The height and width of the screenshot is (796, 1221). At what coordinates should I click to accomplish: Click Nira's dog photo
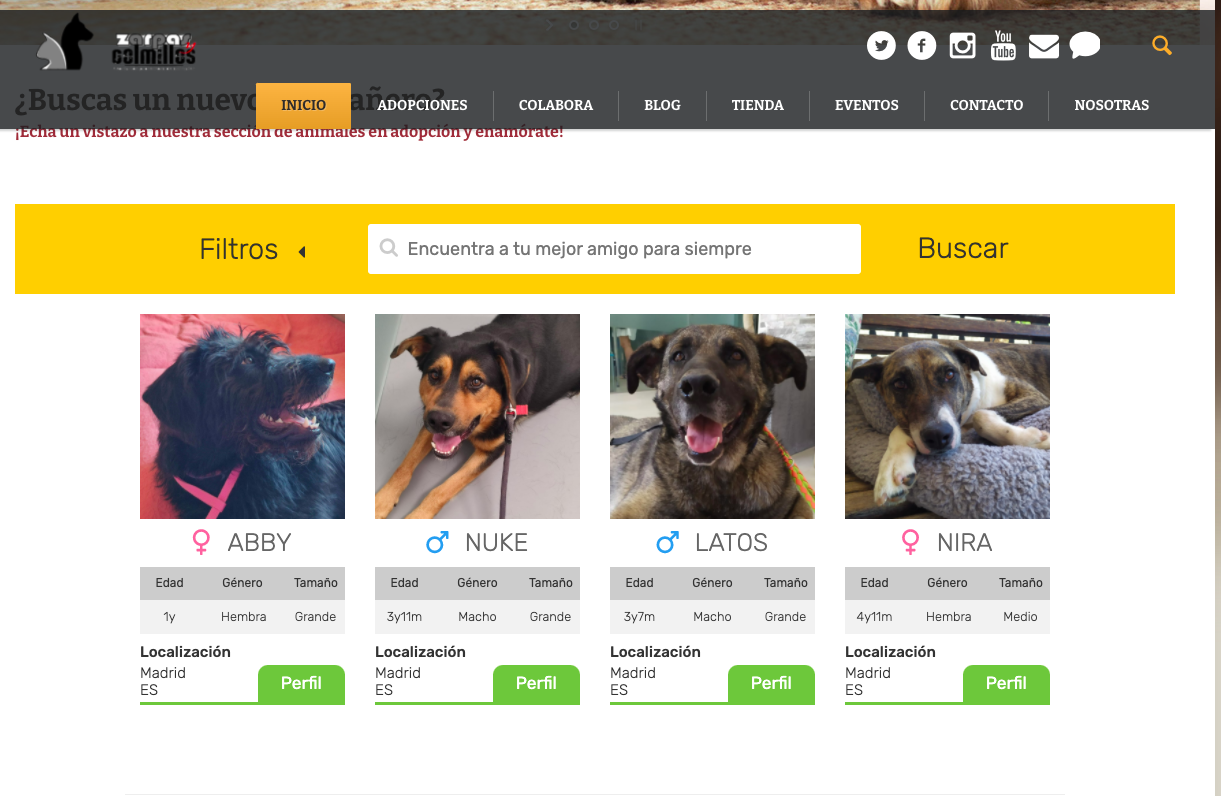pos(947,416)
